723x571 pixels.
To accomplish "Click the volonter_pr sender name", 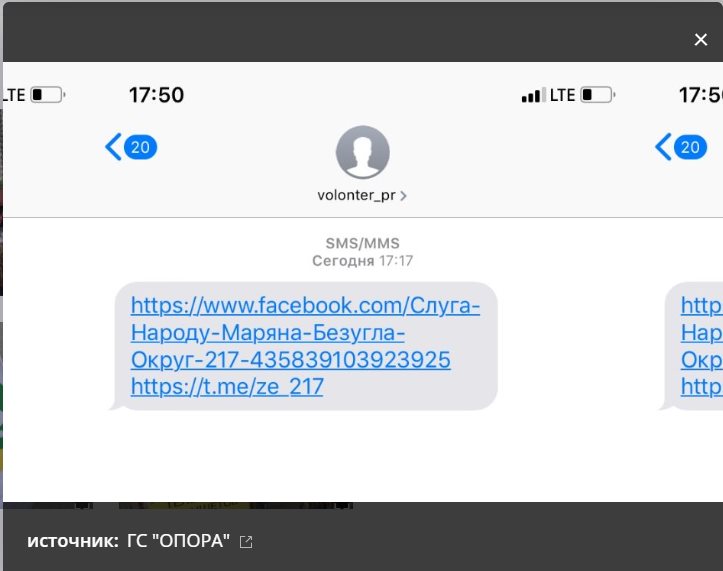I will click(356, 196).
